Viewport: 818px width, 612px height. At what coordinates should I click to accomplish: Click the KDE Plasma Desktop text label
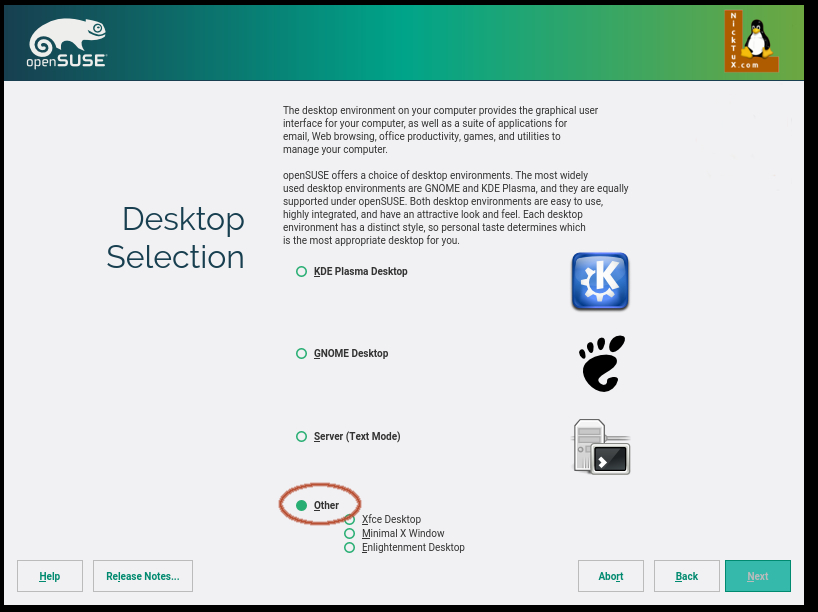[x=361, y=271]
